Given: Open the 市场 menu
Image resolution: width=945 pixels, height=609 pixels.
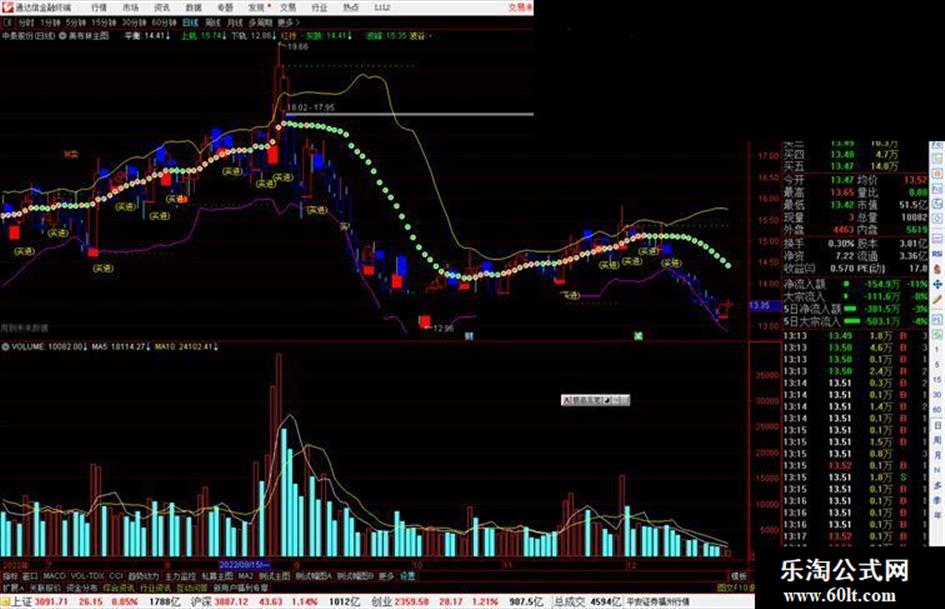Looking at the screenshot, I should coord(130,8).
